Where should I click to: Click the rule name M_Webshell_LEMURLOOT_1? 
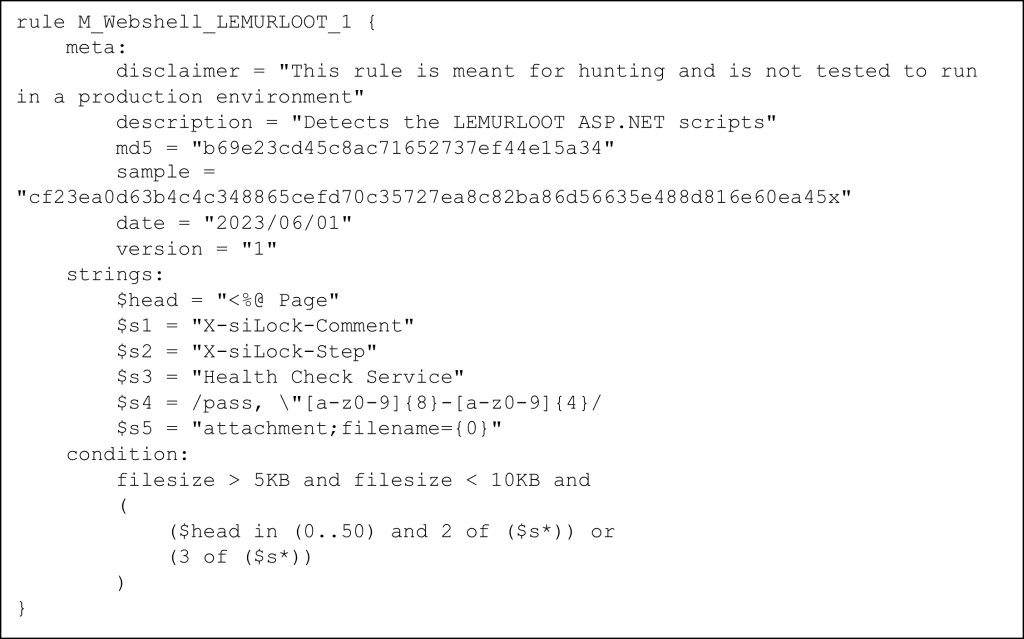pos(214,22)
